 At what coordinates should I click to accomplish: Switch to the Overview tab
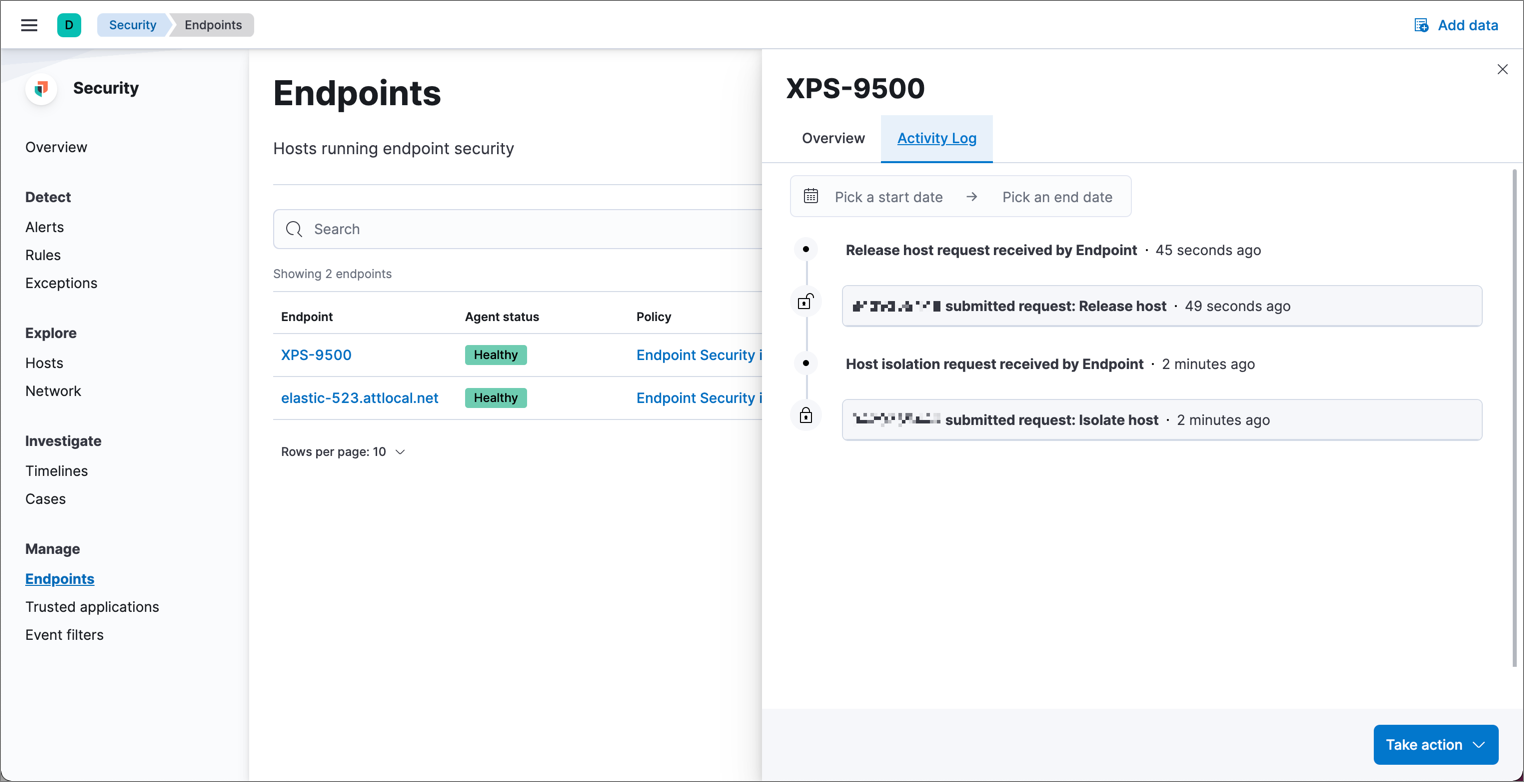pyautogui.click(x=833, y=138)
